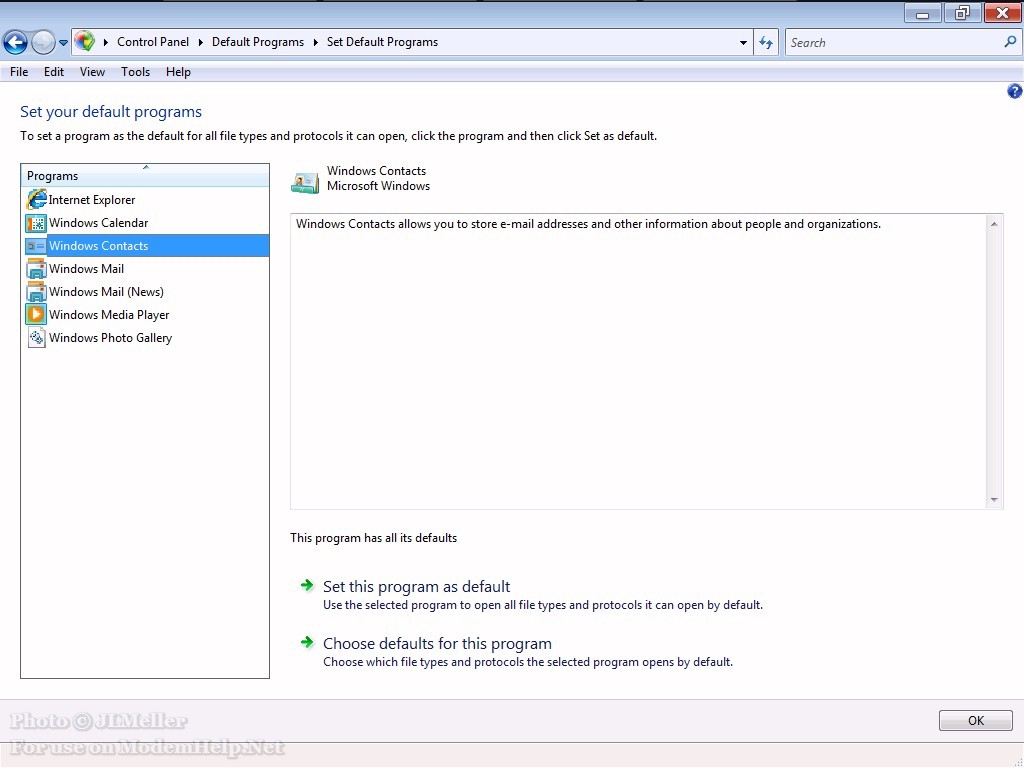Go back with the blue Back arrow
The width and height of the screenshot is (1024, 768).
pos(15,42)
